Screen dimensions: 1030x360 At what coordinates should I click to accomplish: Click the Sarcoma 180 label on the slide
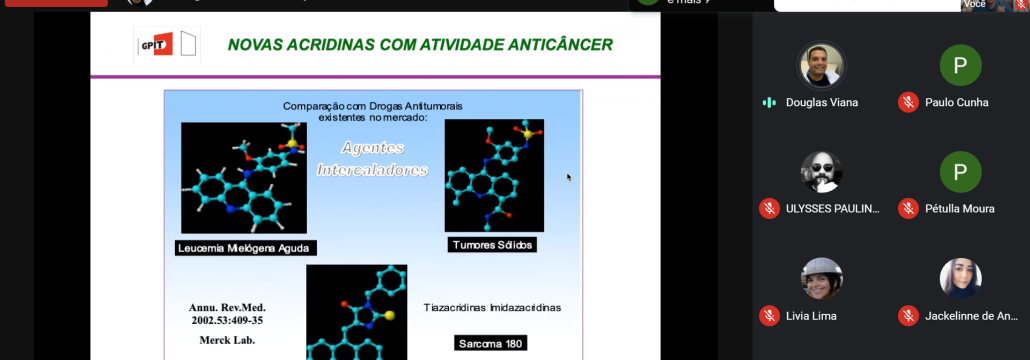click(491, 343)
